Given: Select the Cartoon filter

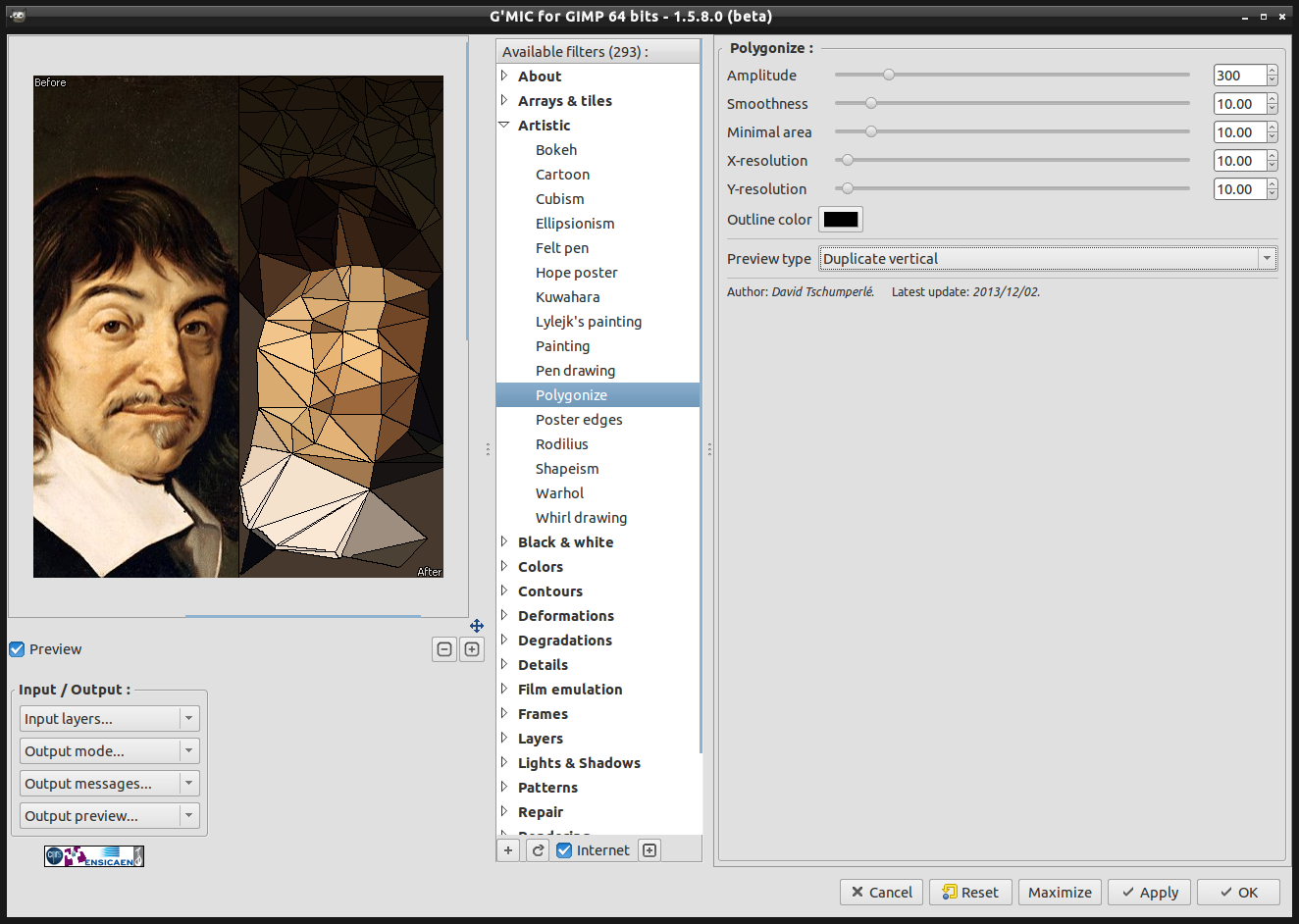Looking at the screenshot, I should (x=562, y=175).
